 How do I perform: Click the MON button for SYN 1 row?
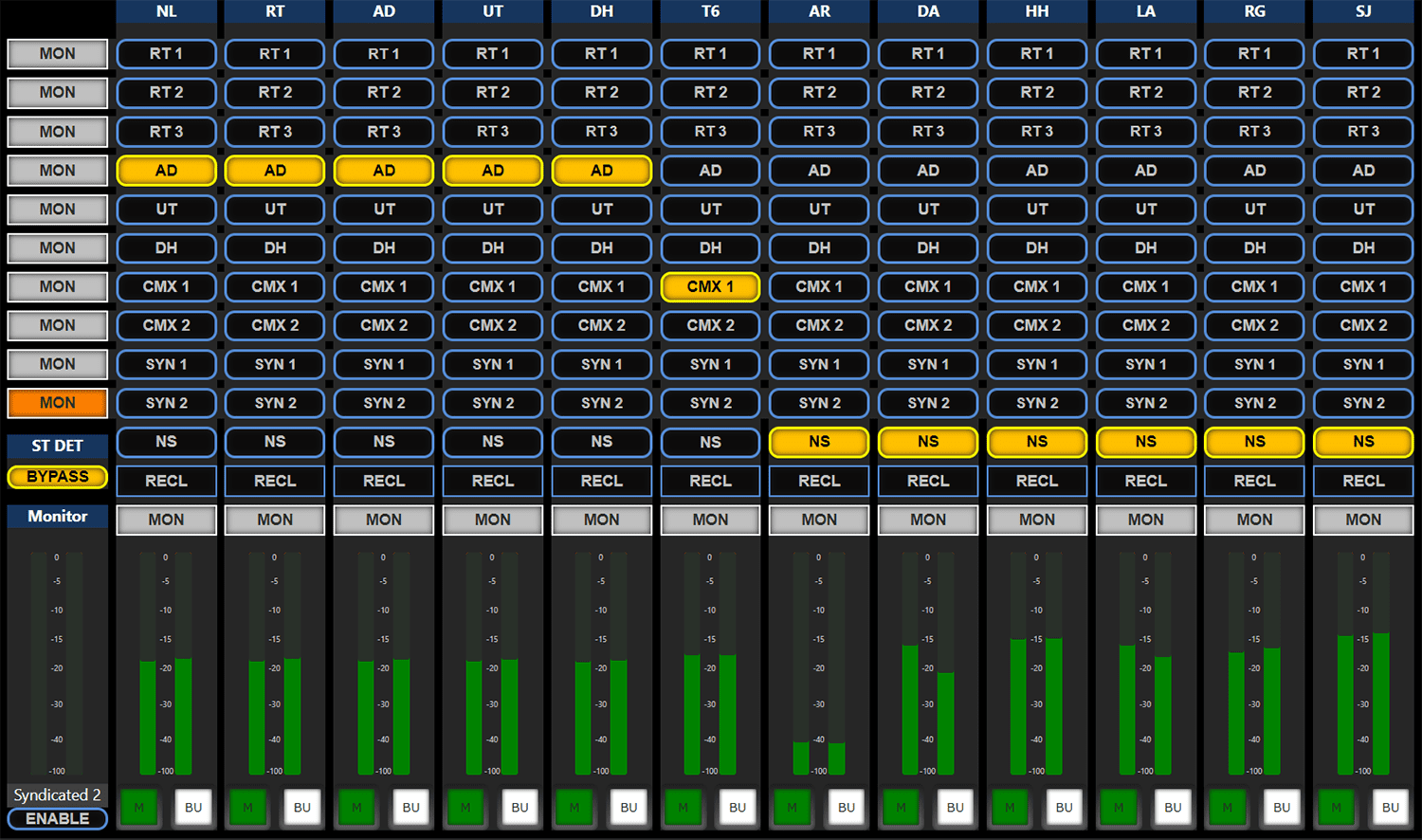(58, 364)
